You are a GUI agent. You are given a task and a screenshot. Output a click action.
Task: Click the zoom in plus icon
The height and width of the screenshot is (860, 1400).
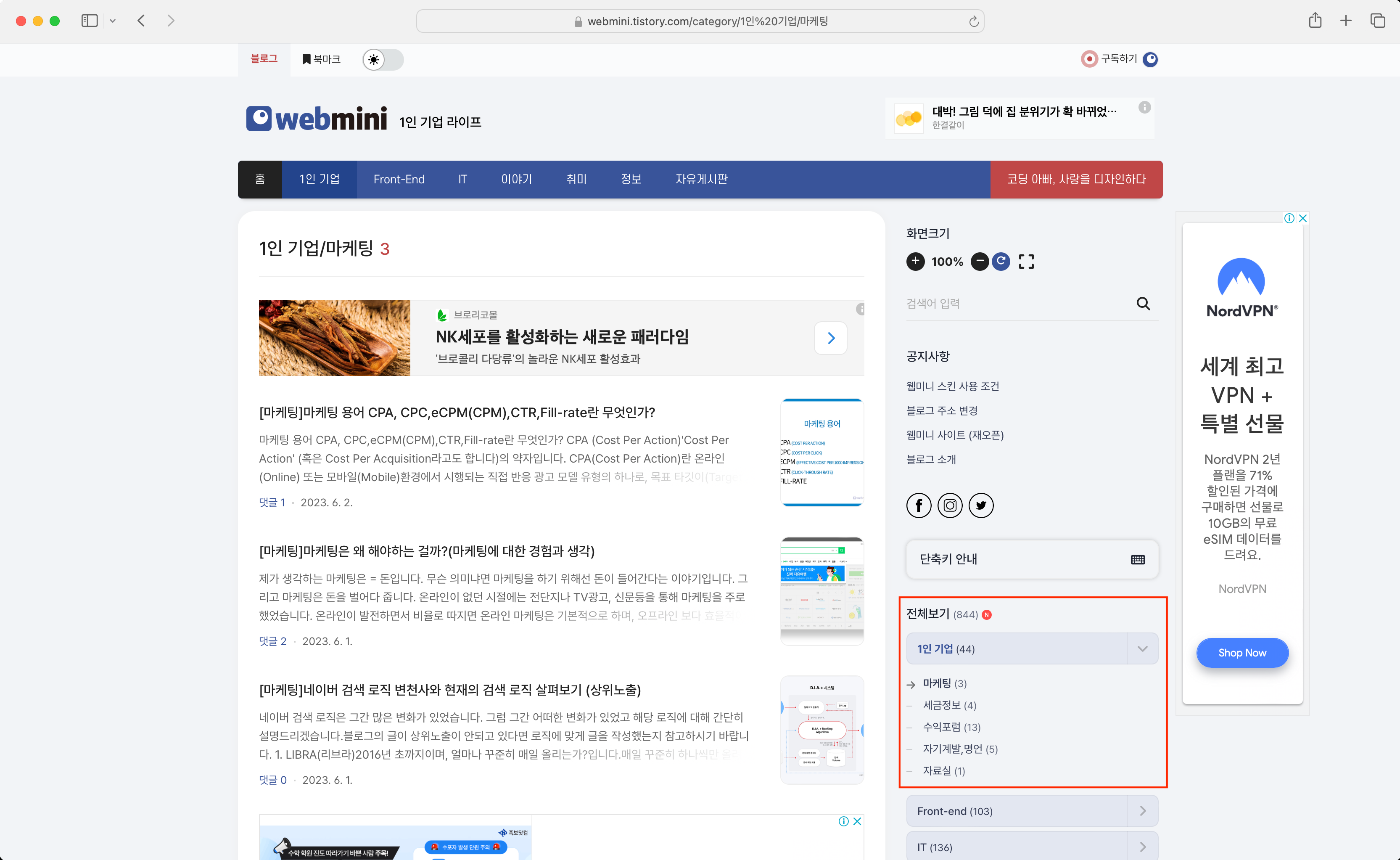click(x=915, y=261)
